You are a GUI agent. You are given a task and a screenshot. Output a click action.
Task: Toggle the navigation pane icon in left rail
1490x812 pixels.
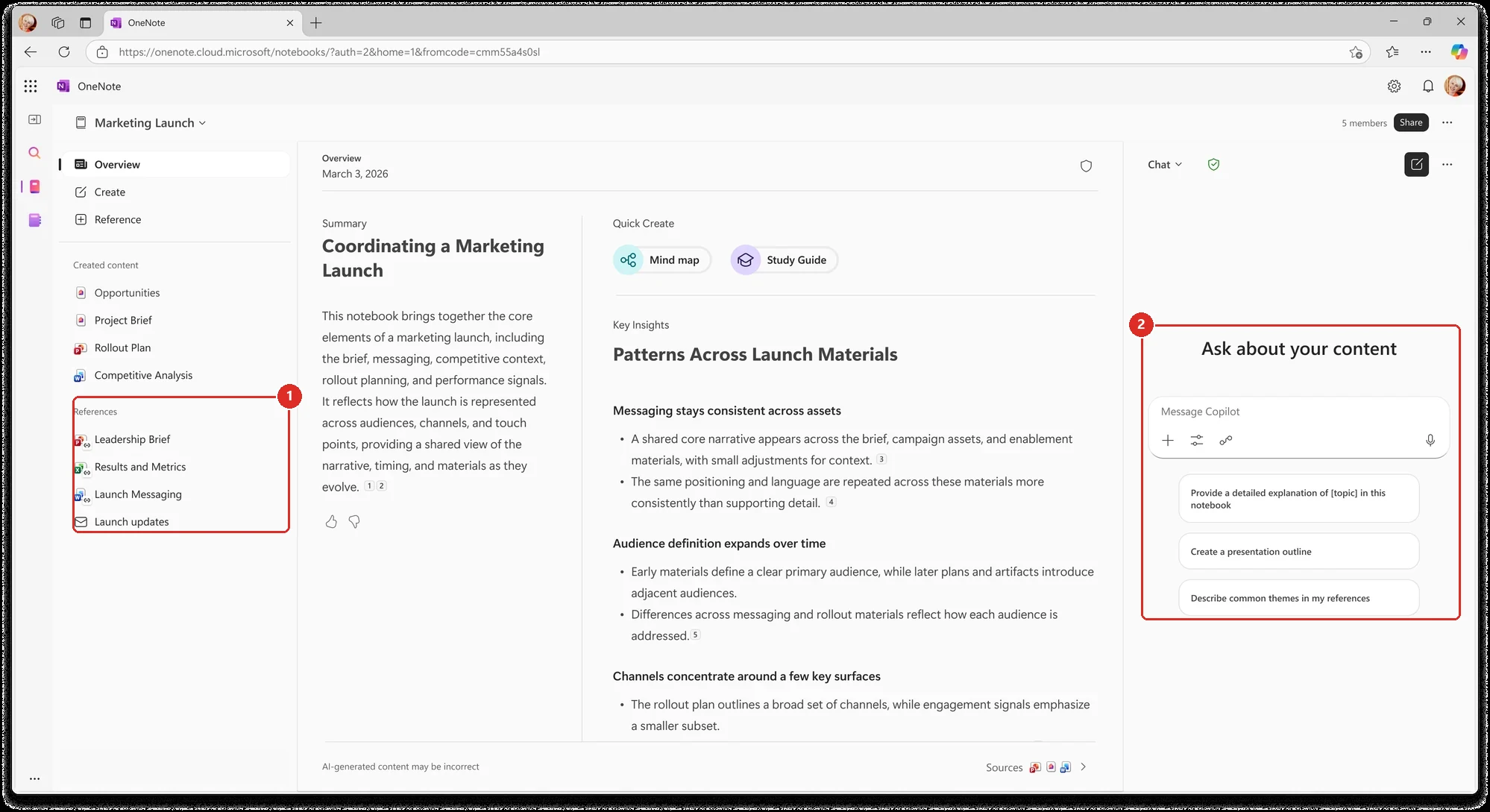[x=34, y=119]
